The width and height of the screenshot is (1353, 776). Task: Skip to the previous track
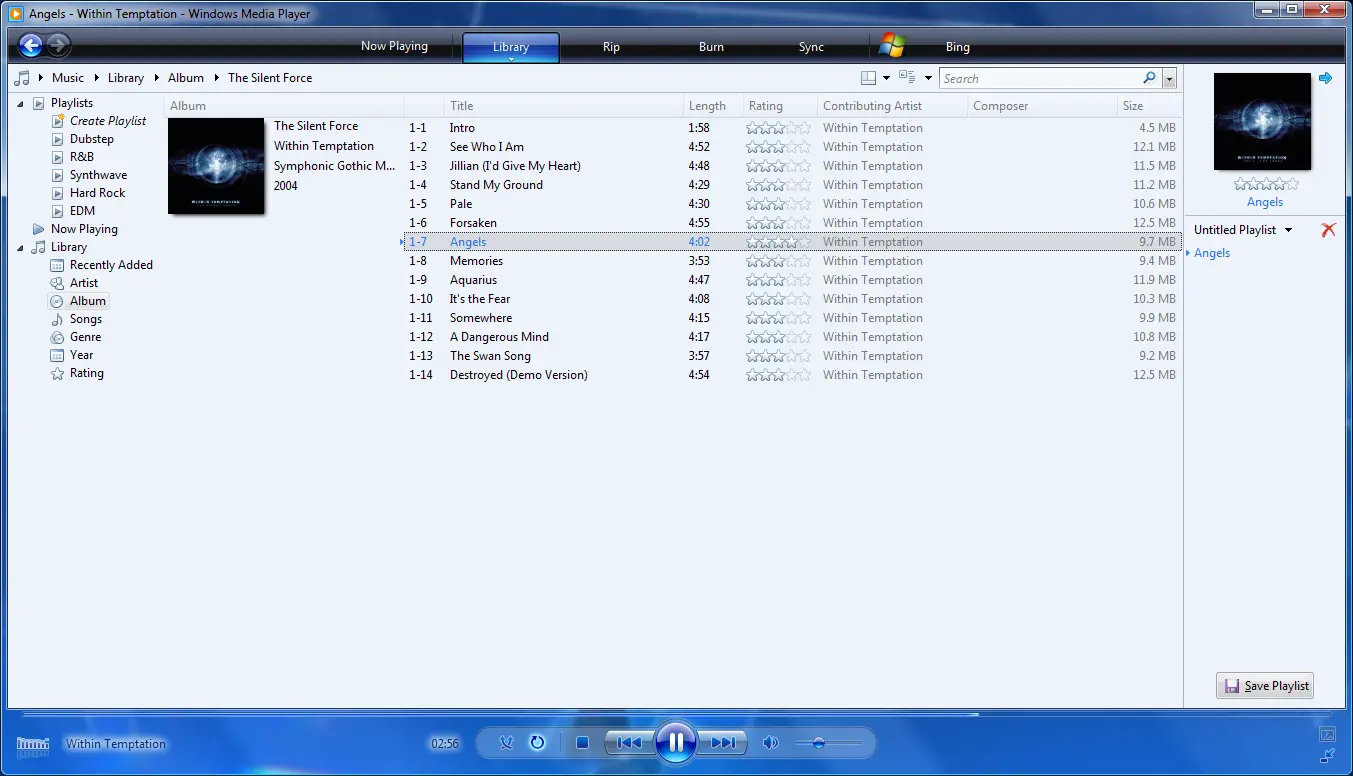pyautogui.click(x=629, y=743)
